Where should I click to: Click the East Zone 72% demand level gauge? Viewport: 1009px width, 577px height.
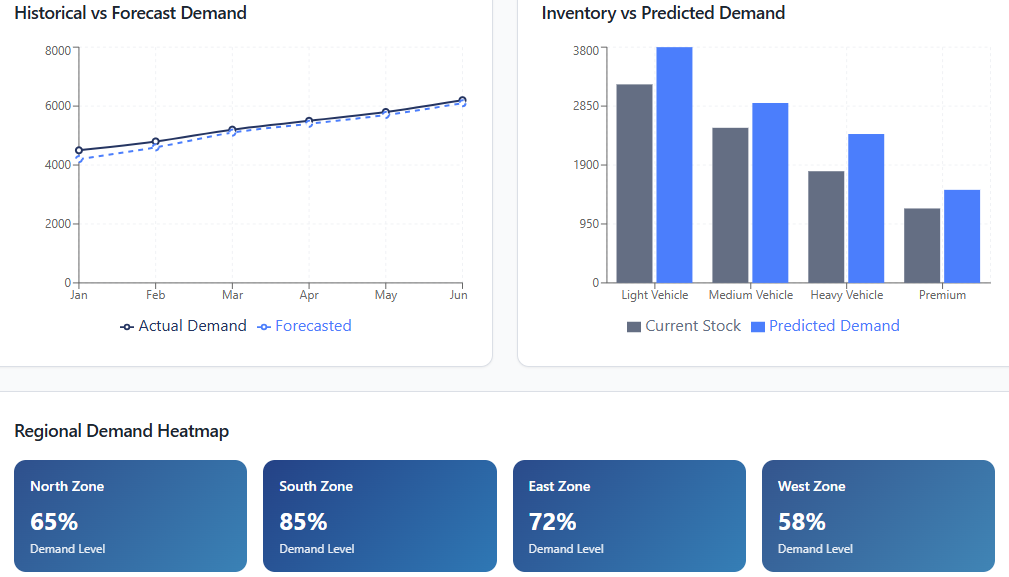552,522
